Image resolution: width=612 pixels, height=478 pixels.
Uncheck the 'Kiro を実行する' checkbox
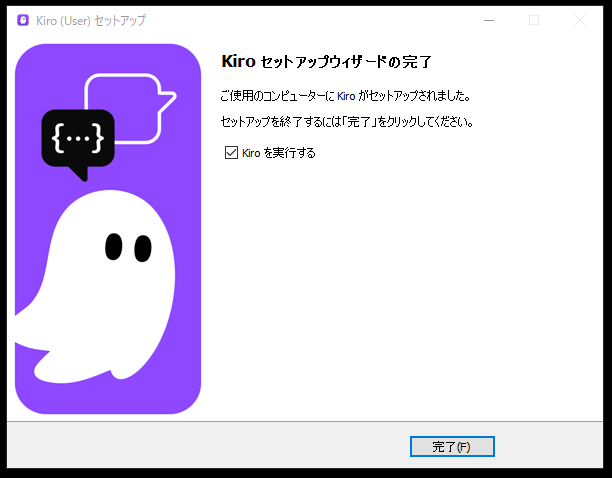pos(232,153)
